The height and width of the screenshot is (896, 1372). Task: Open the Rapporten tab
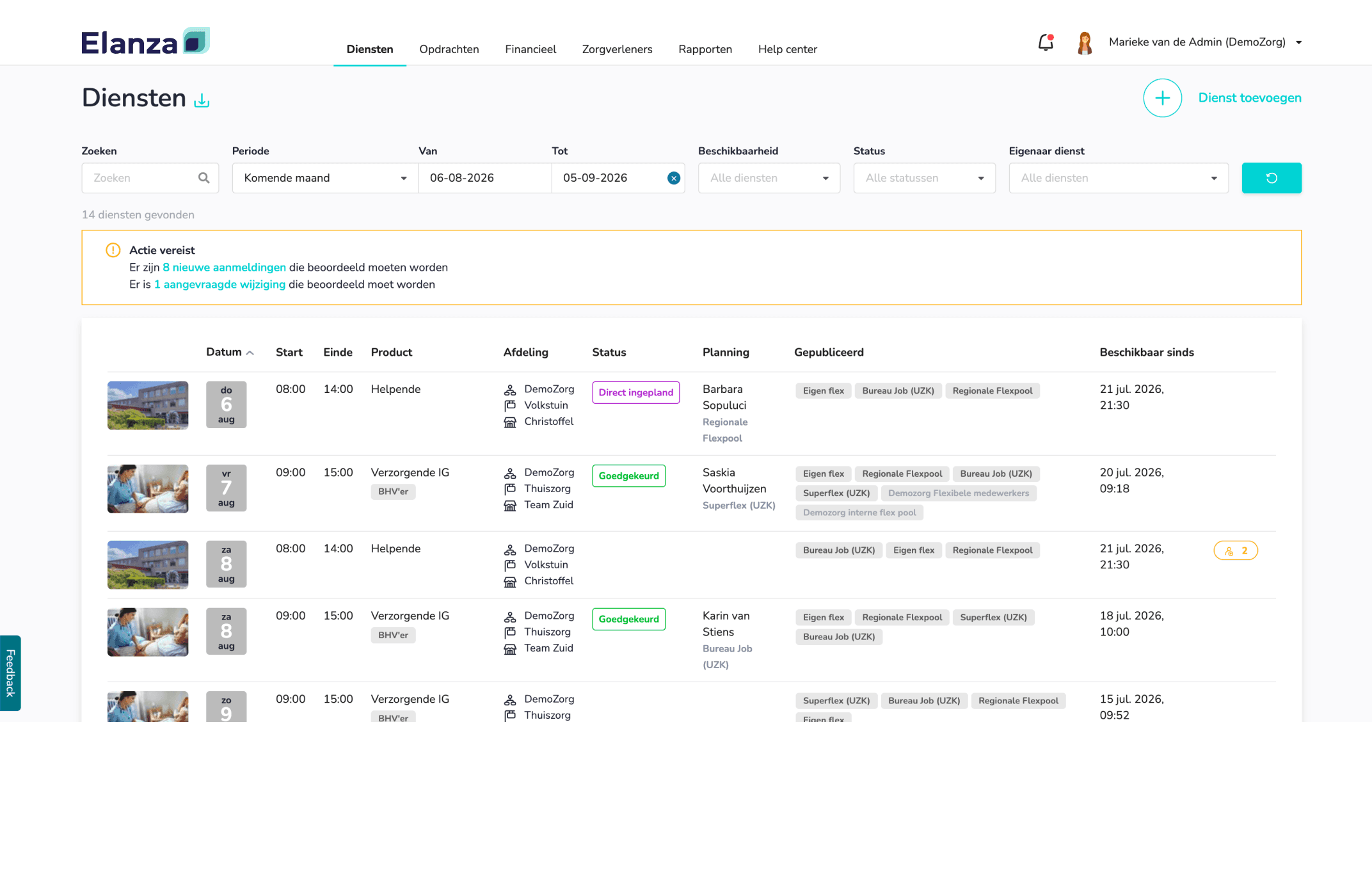[x=705, y=49]
